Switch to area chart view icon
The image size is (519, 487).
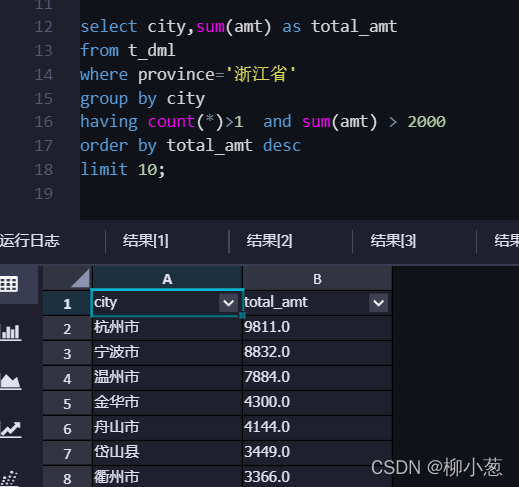[11, 381]
